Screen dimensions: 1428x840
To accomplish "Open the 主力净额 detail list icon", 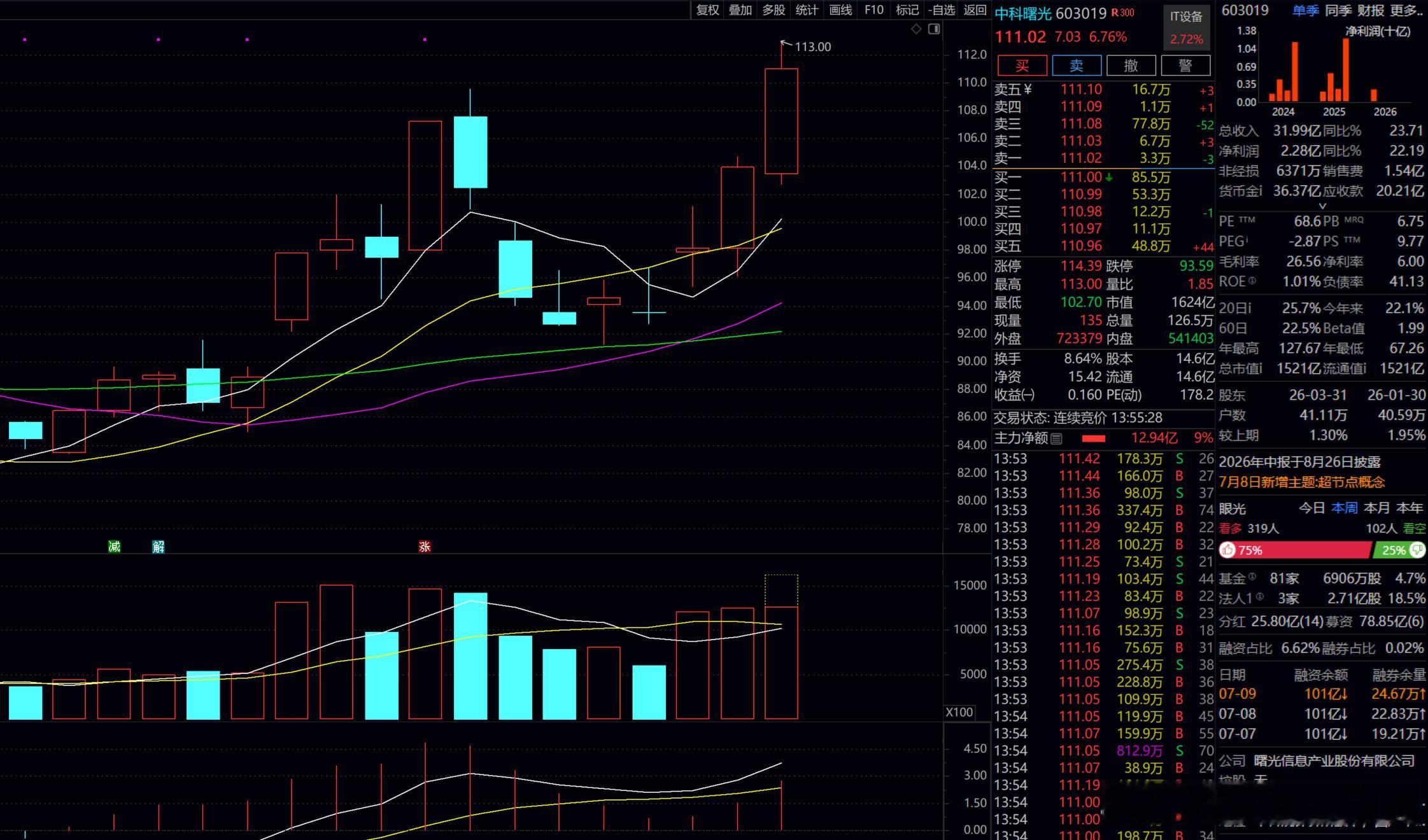I will coord(1056,438).
